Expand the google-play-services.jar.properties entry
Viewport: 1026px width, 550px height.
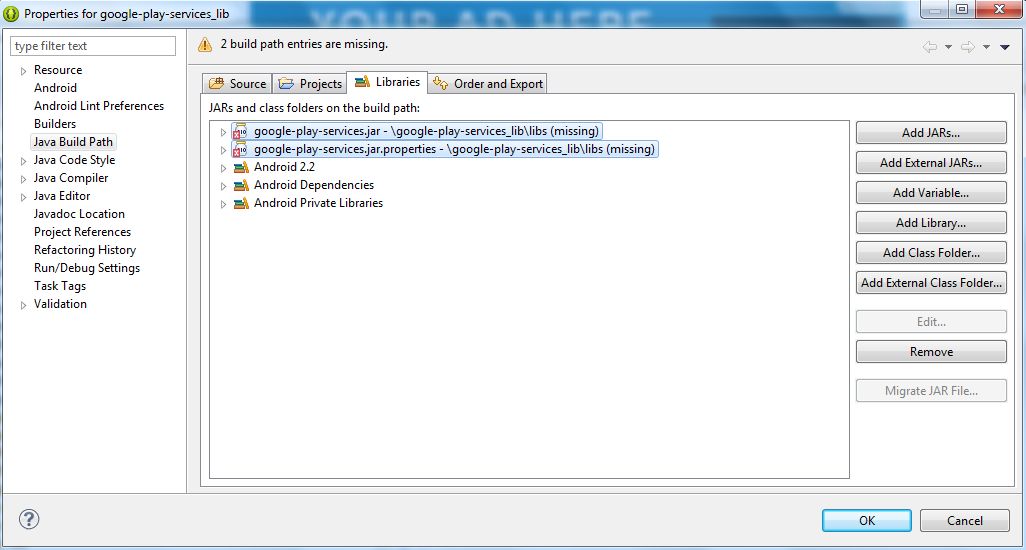(x=223, y=150)
